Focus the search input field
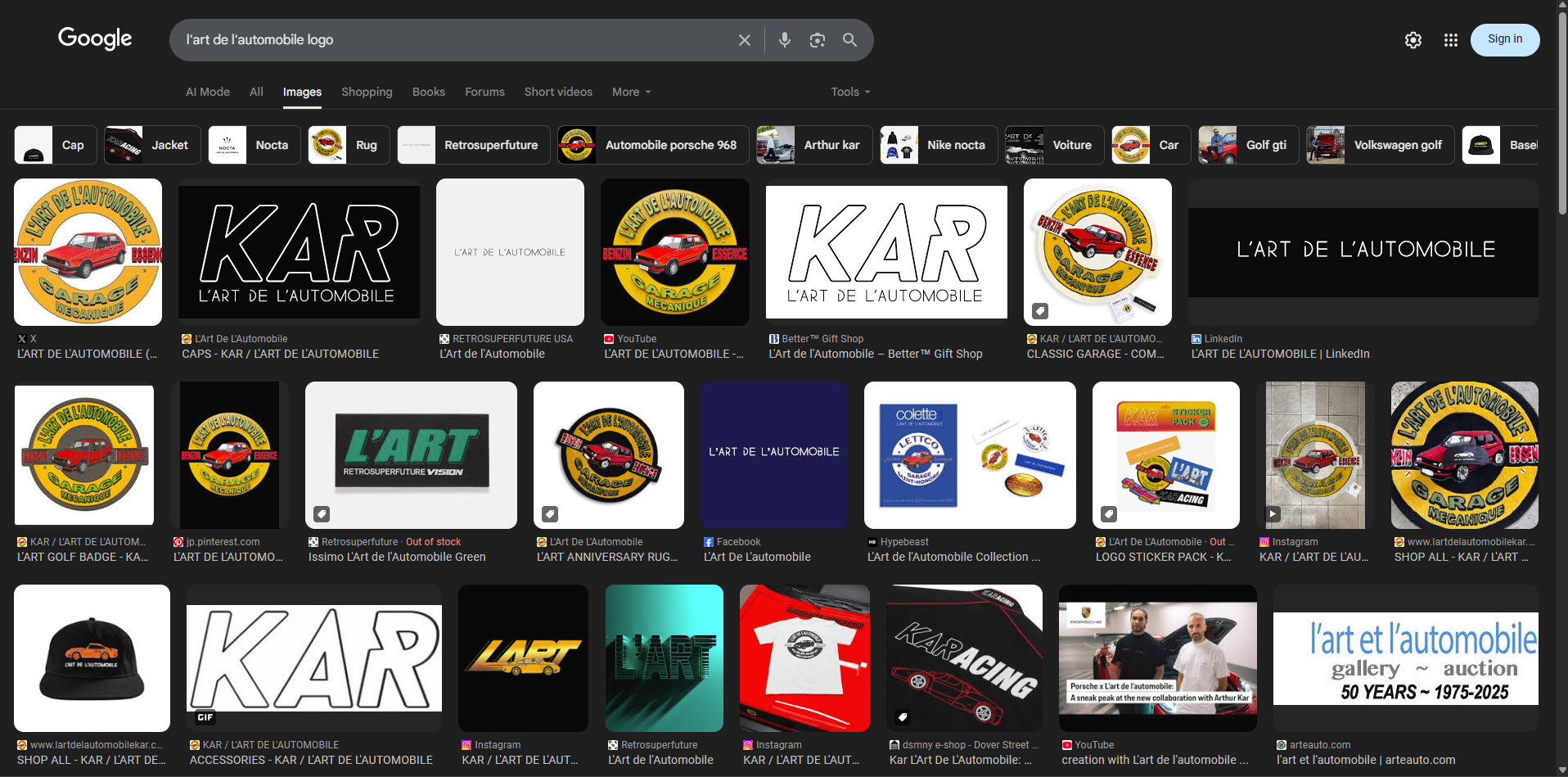The width and height of the screenshot is (1568, 777). 454,40
